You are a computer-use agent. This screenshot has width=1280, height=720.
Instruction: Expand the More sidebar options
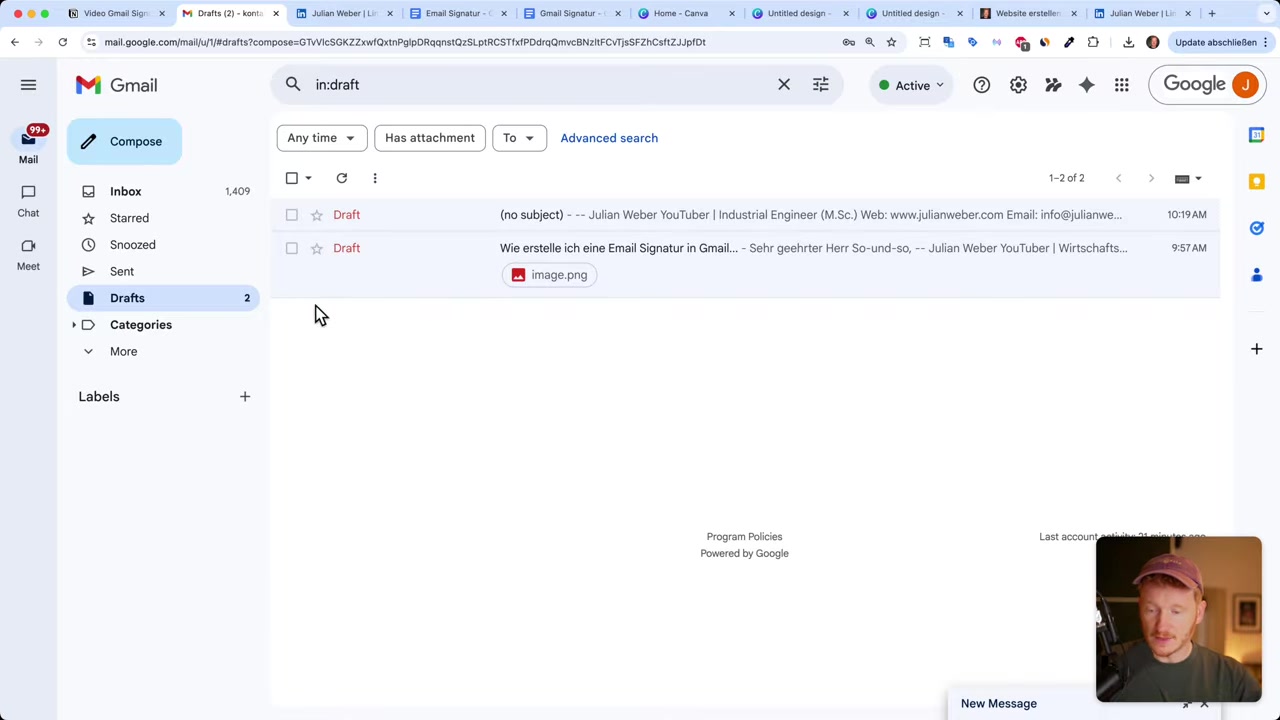tap(123, 351)
